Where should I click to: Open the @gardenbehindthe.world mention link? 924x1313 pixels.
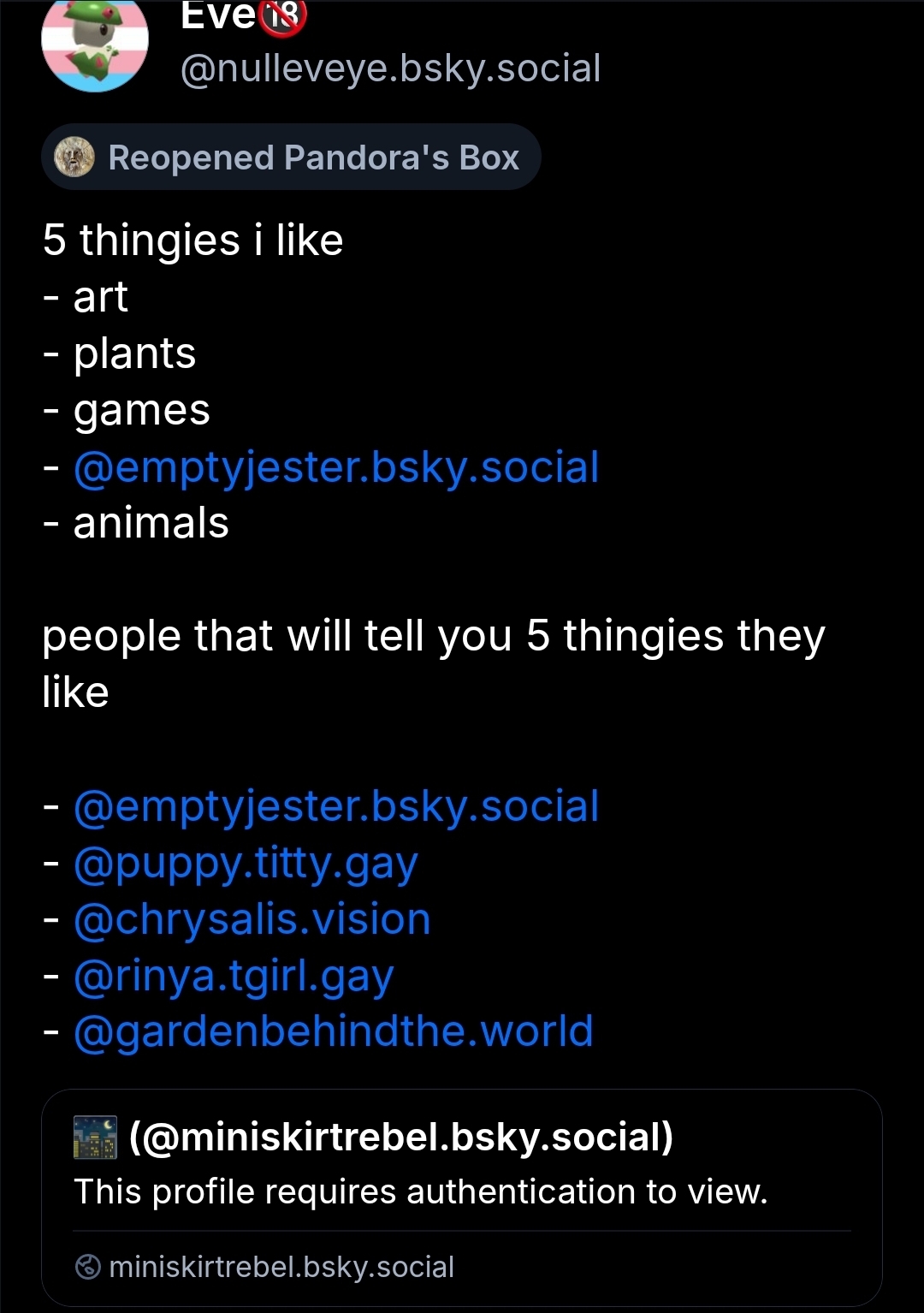[x=333, y=1031]
